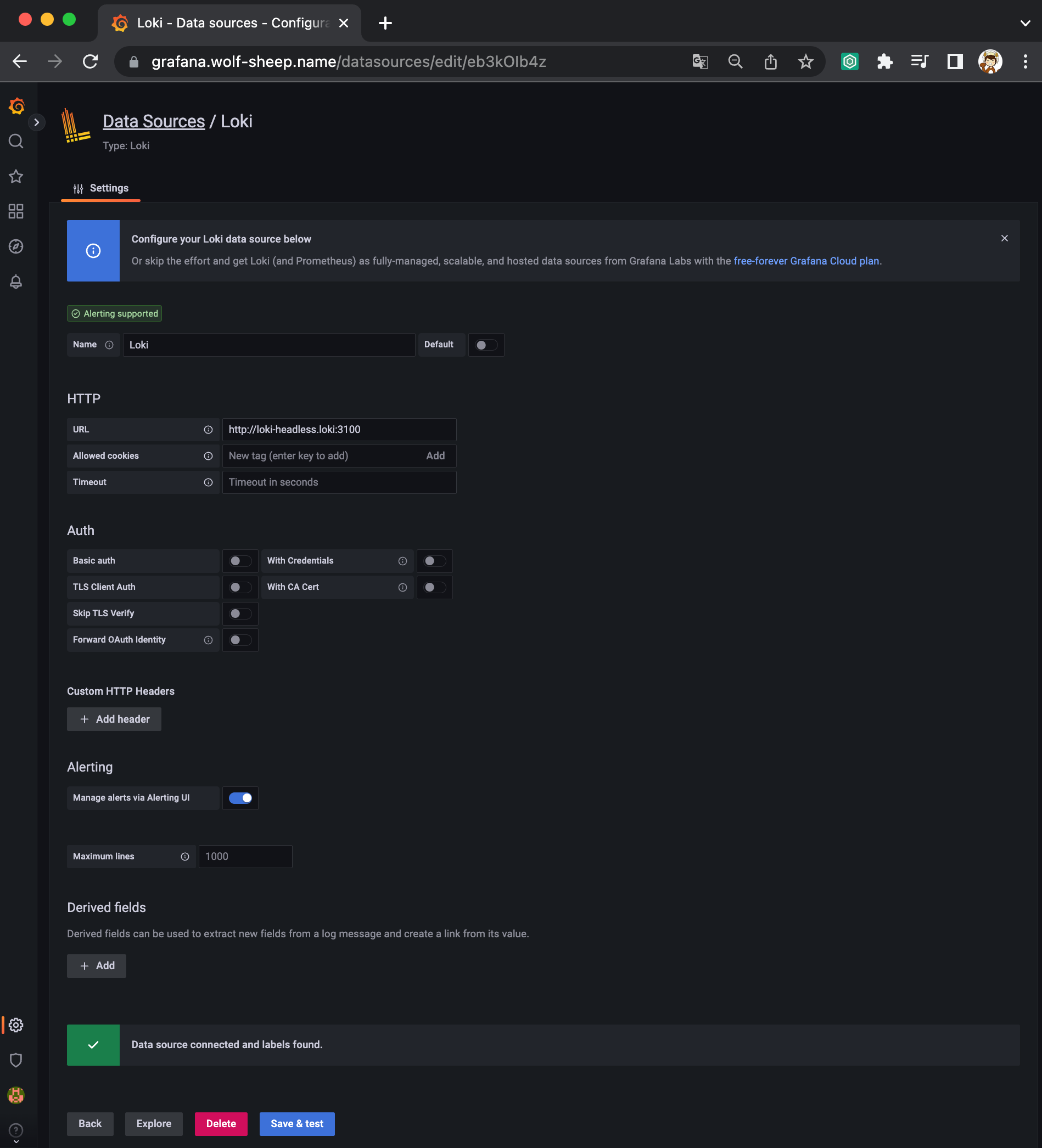Viewport: 1042px width, 1148px height.
Task: Click Save & test button
Action: coord(297,1123)
